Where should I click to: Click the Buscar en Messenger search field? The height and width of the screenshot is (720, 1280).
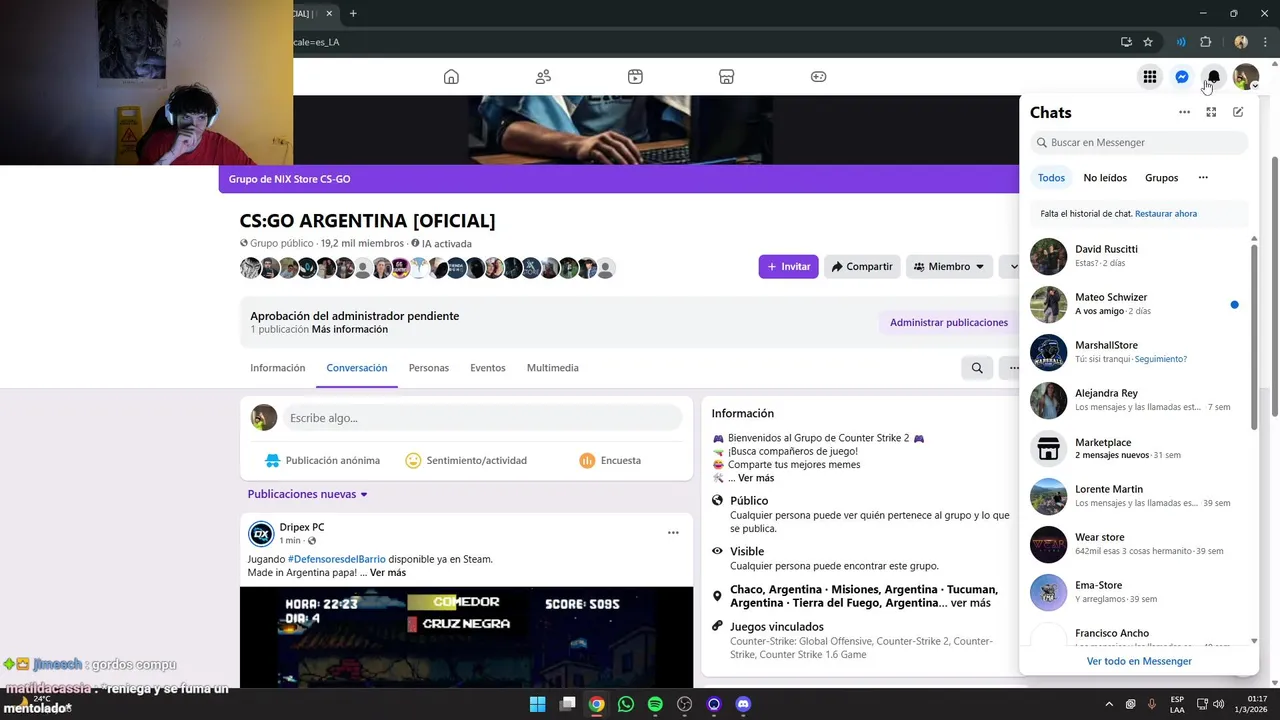point(1139,142)
